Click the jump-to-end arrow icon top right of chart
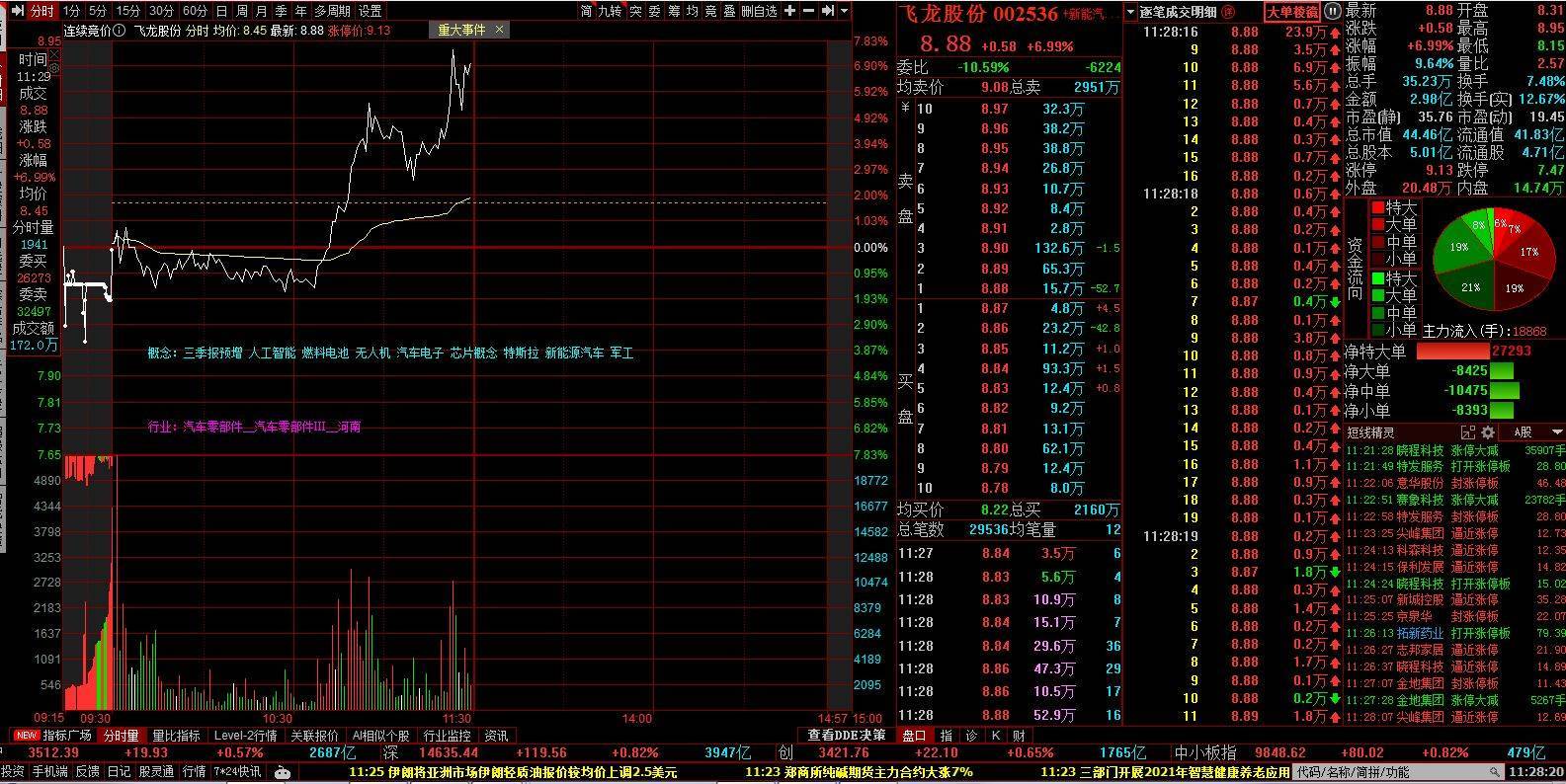The height and width of the screenshot is (784, 1566). click(x=829, y=11)
